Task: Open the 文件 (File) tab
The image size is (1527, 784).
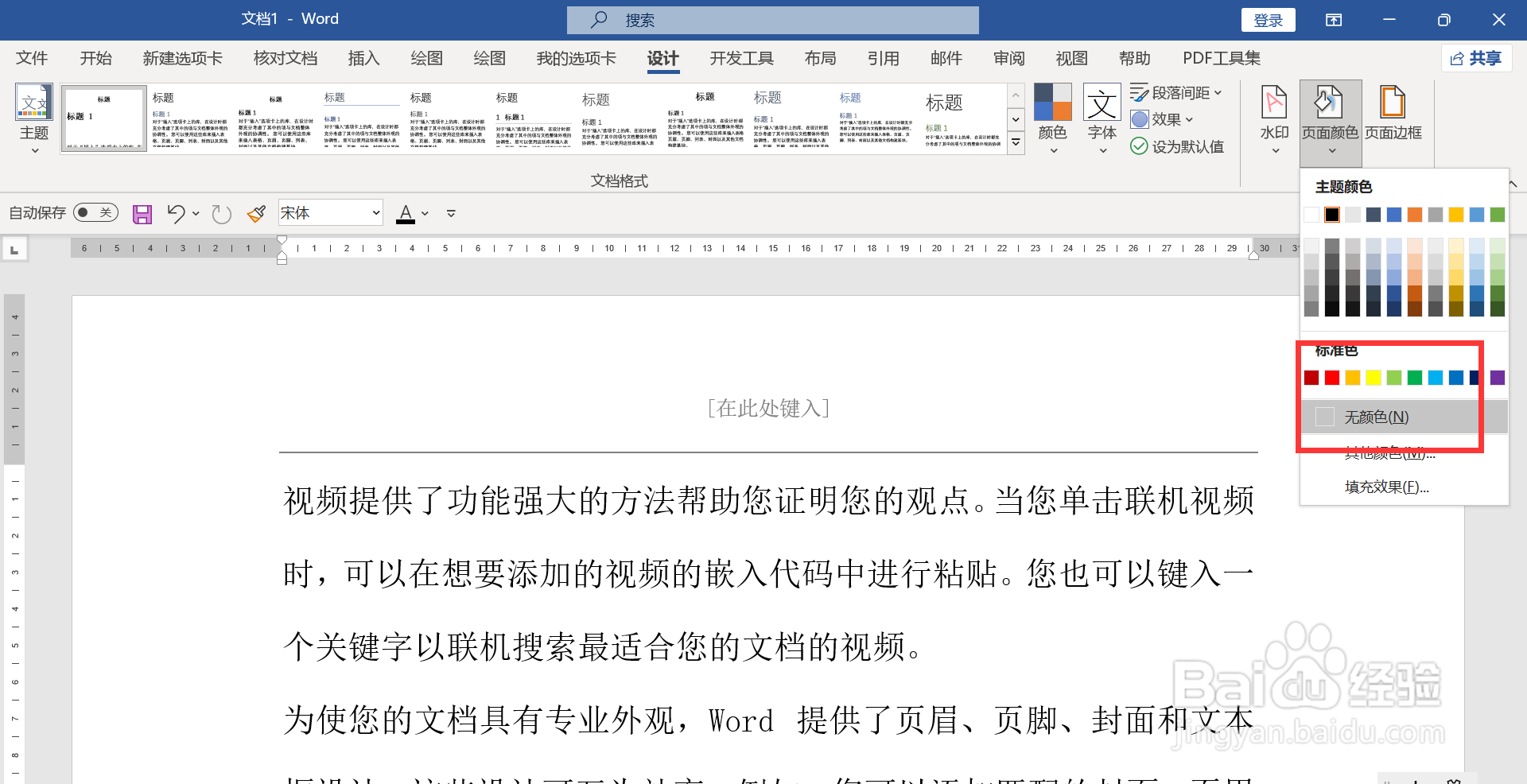Action: 32,58
